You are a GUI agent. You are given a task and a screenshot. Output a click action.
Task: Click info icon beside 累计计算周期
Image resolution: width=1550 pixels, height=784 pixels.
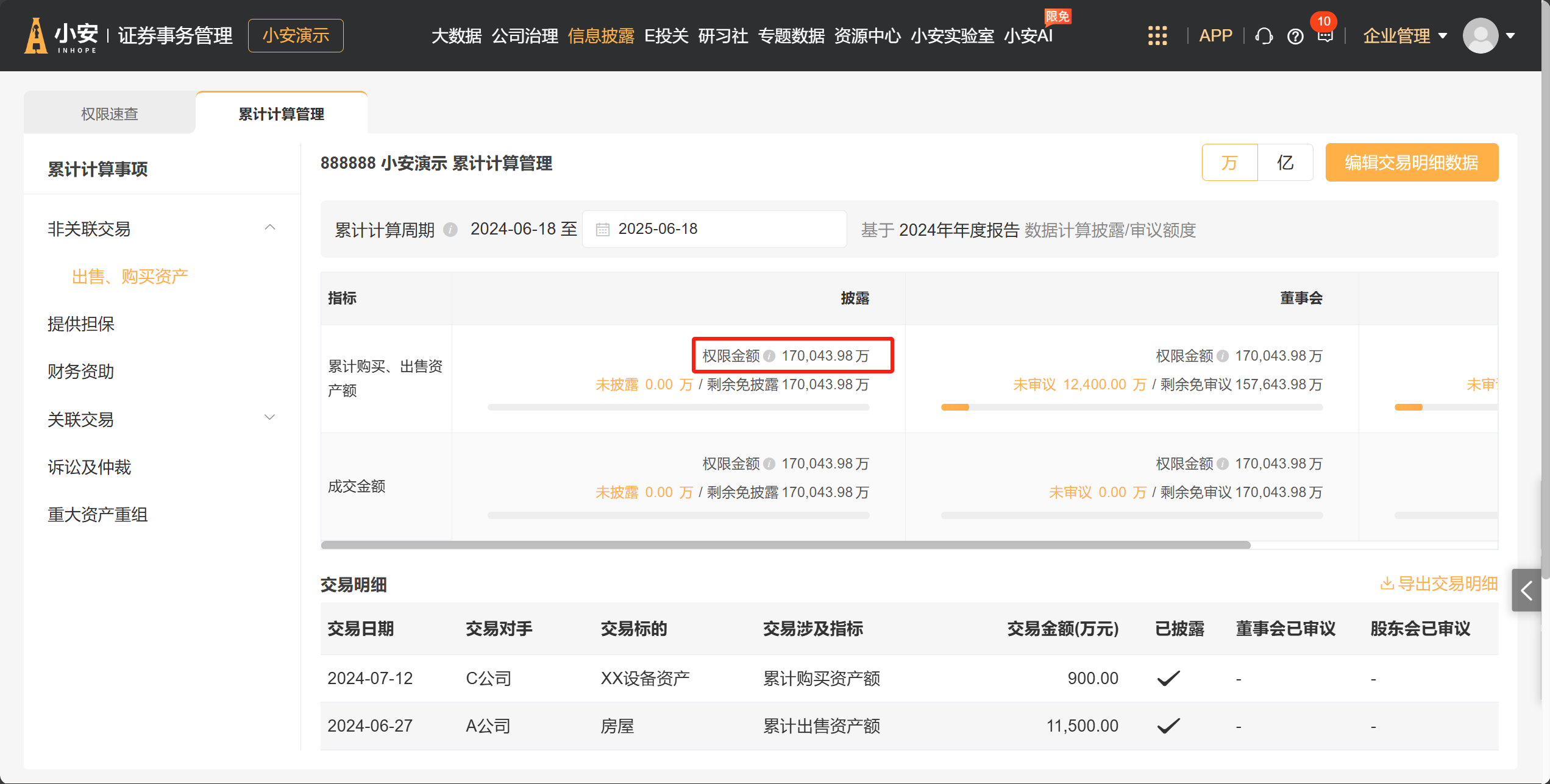[x=450, y=230]
